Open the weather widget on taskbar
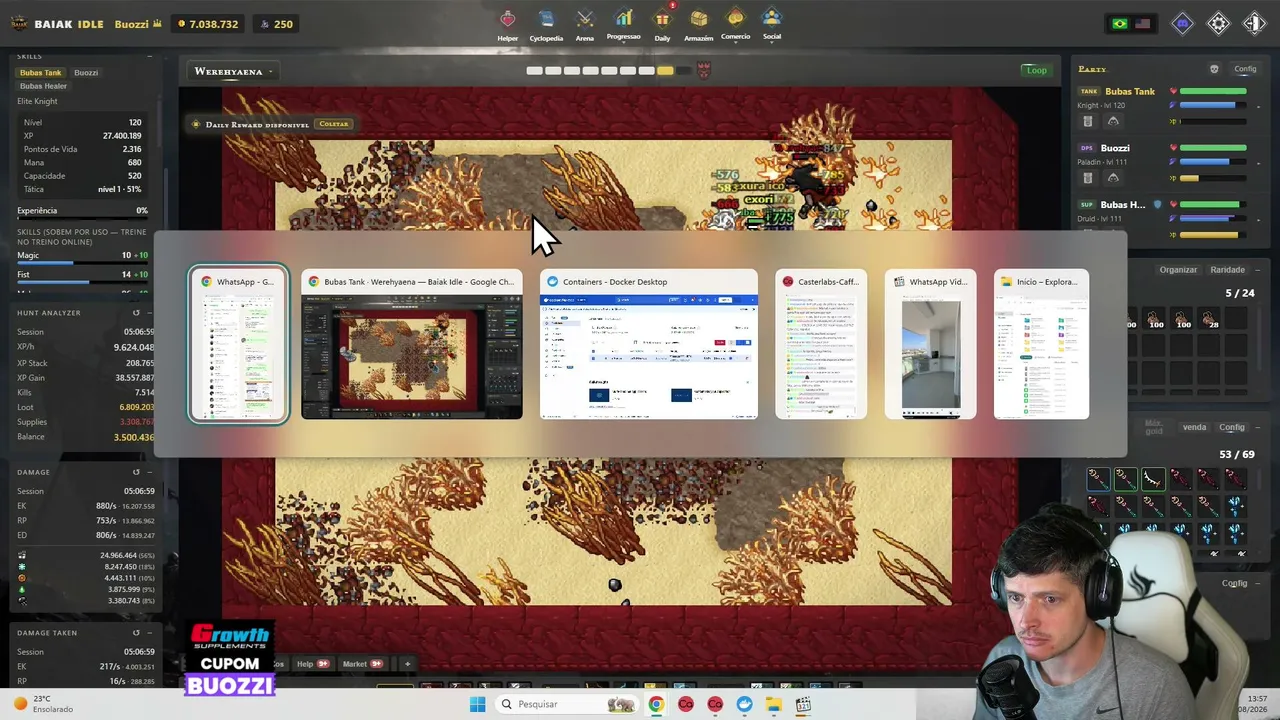 point(44,704)
